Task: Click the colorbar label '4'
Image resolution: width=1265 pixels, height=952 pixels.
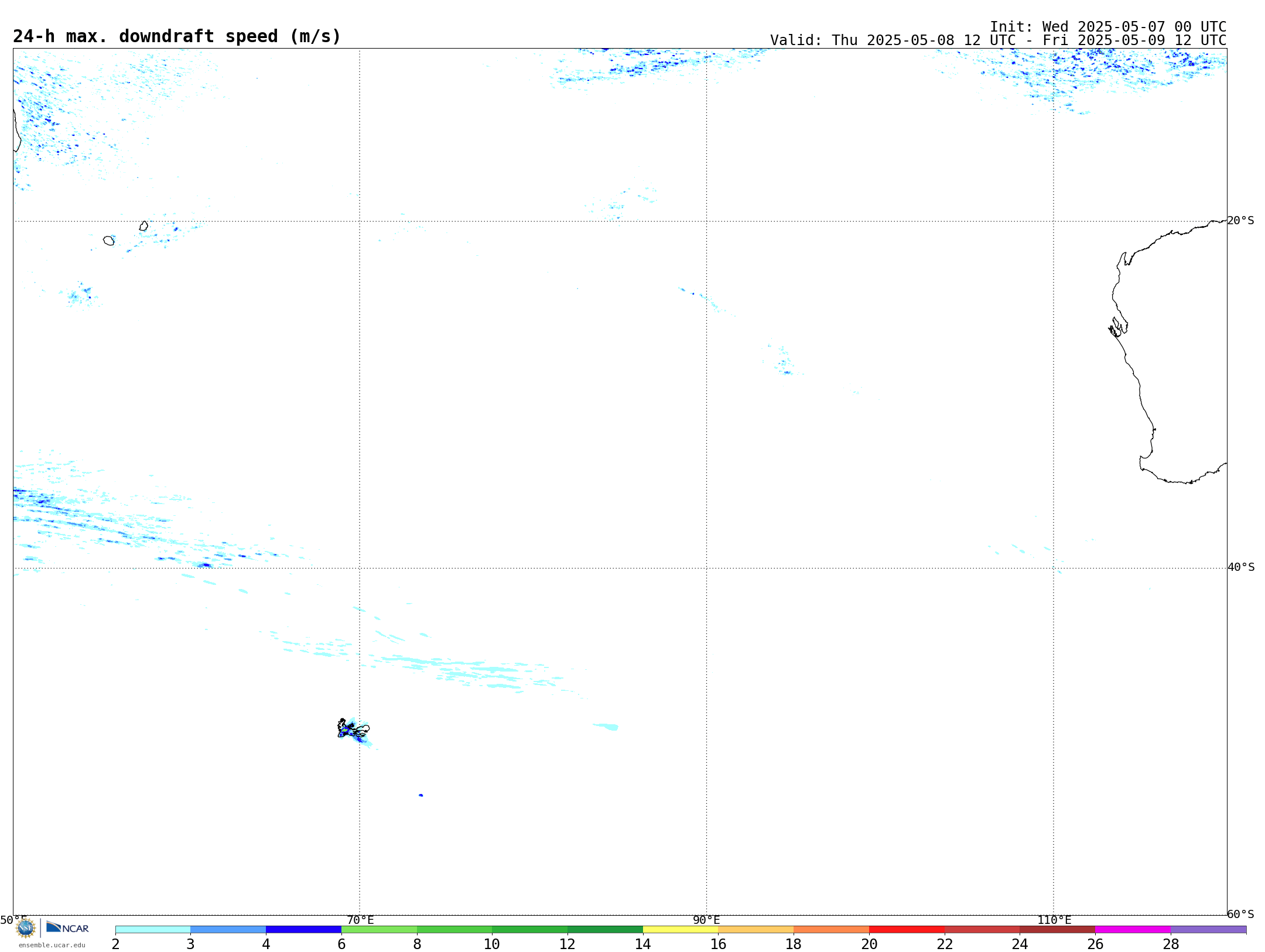Action: pos(266,944)
